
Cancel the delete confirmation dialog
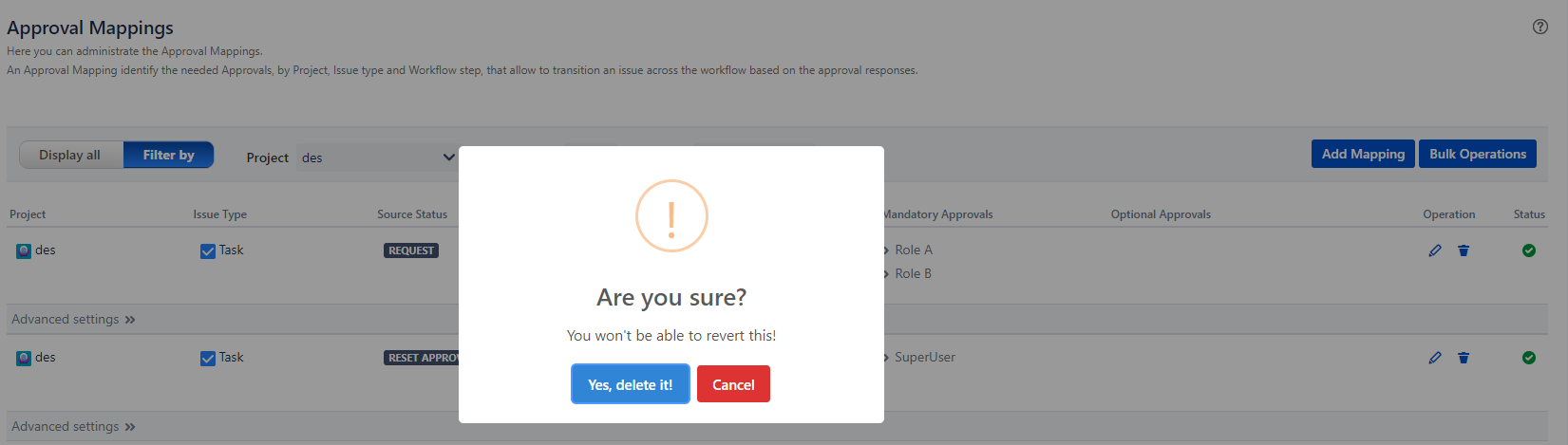(733, 384)
